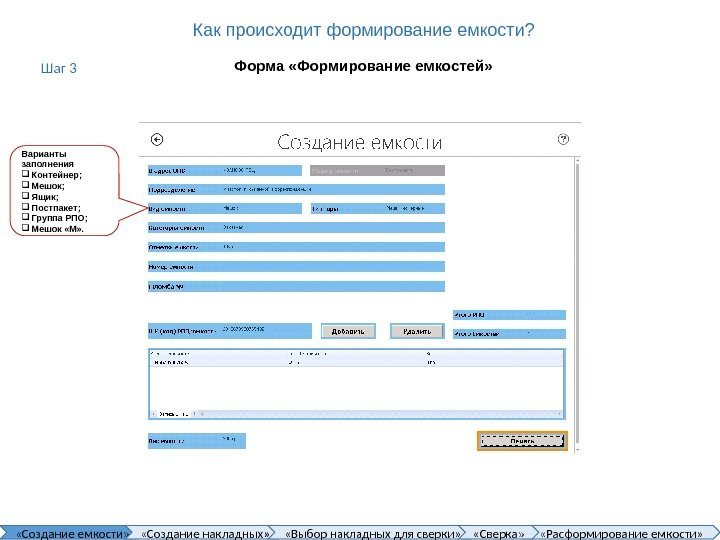Click the ШК РПО/емкости input field
Screen dimensions: 720x540
point(230,331)
